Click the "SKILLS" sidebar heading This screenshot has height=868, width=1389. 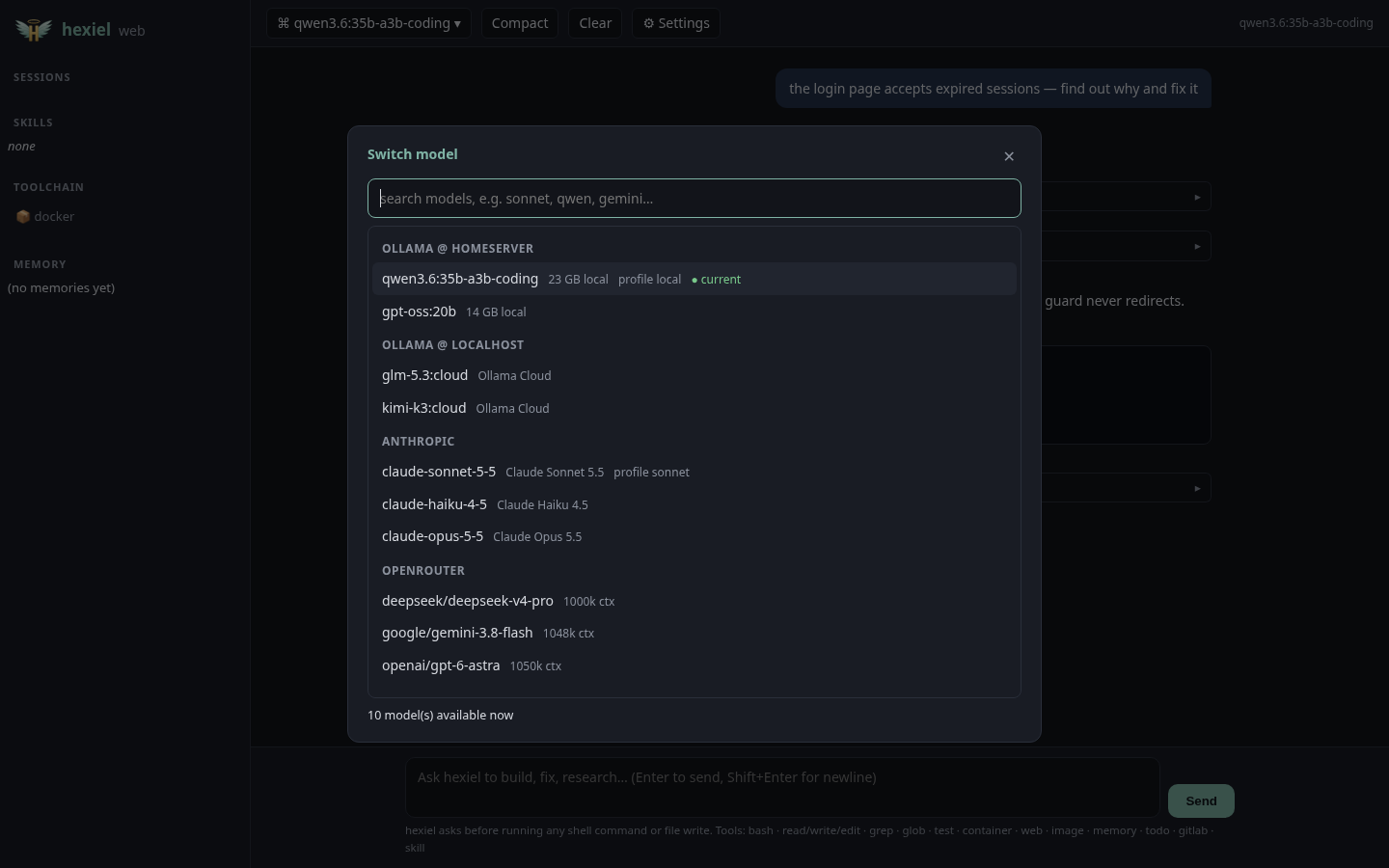click(33, 122)
